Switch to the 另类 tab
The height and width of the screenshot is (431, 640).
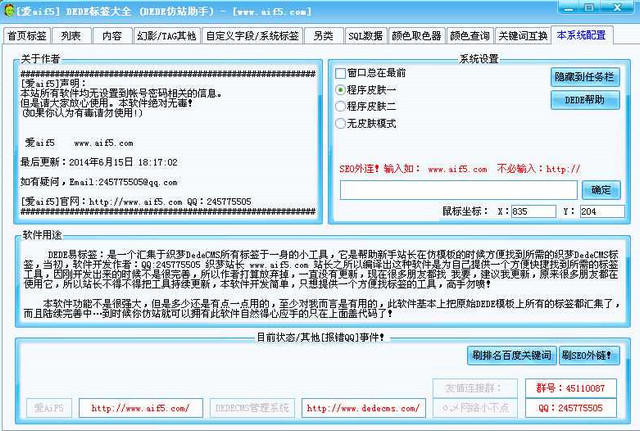tap(324, 36)
